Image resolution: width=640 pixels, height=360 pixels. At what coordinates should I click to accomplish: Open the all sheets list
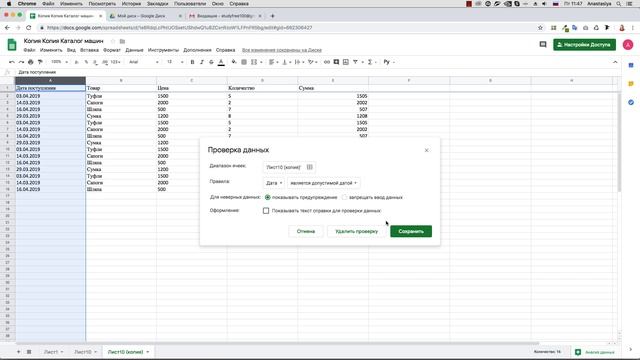pos(29,352)
